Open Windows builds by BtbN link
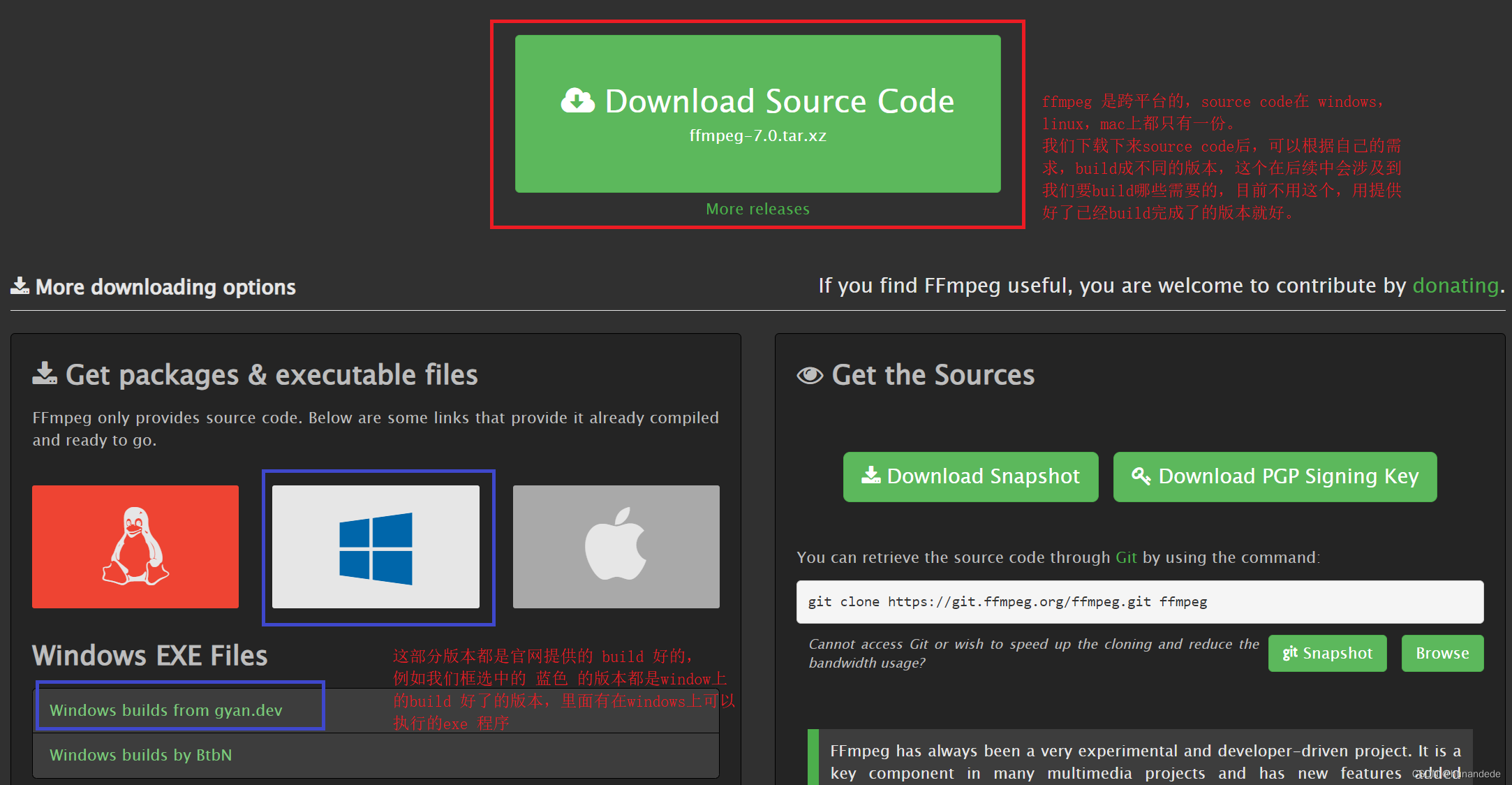The height and width of the screenshot is (785, 1512). point(141,755)
